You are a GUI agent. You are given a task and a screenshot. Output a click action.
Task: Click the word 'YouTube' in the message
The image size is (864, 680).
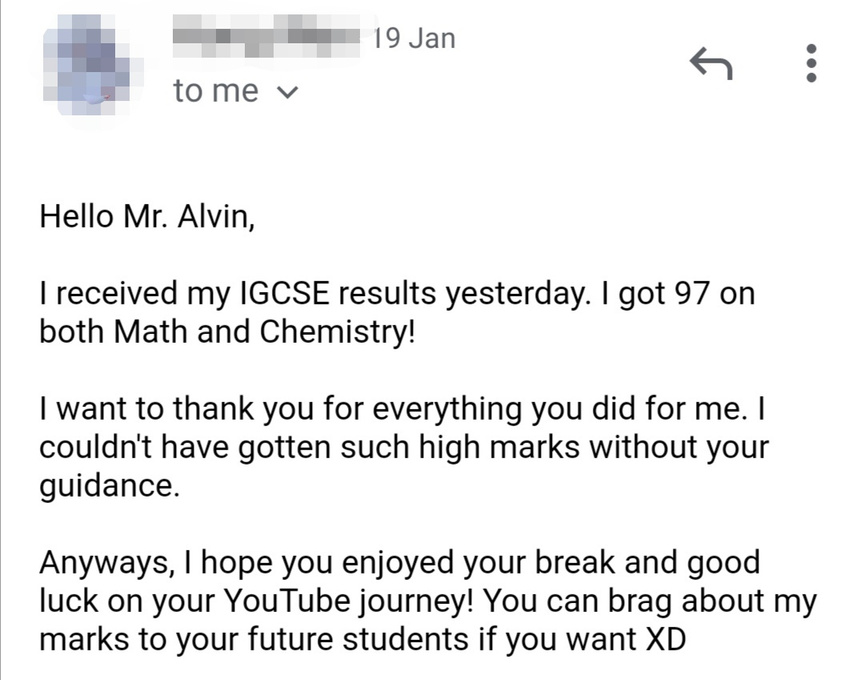286,601
